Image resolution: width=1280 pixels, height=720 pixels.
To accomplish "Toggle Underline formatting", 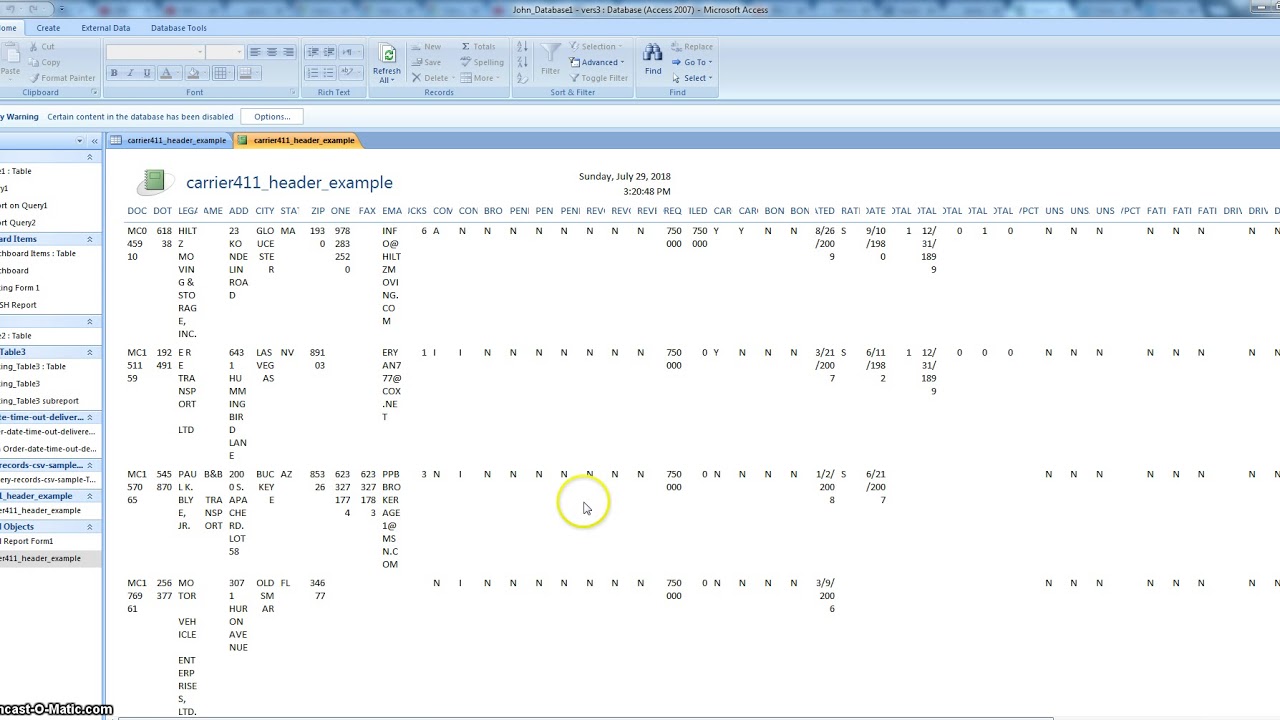I will click(147, 73).
